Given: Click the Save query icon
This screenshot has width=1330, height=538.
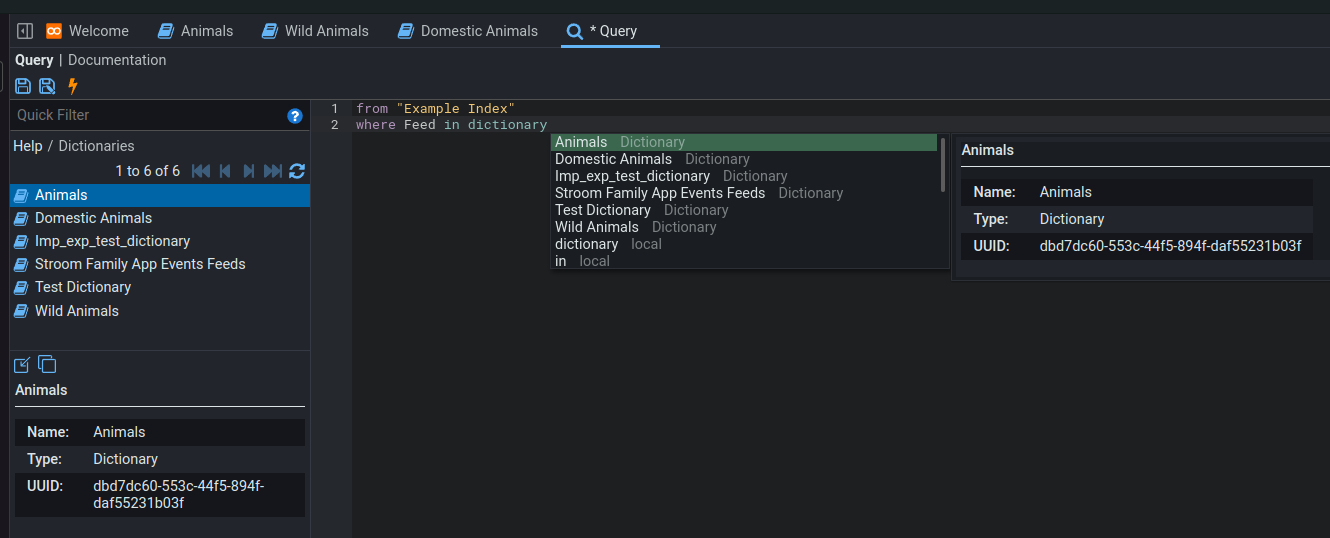Looking at the screenshot, I should 23,86.
